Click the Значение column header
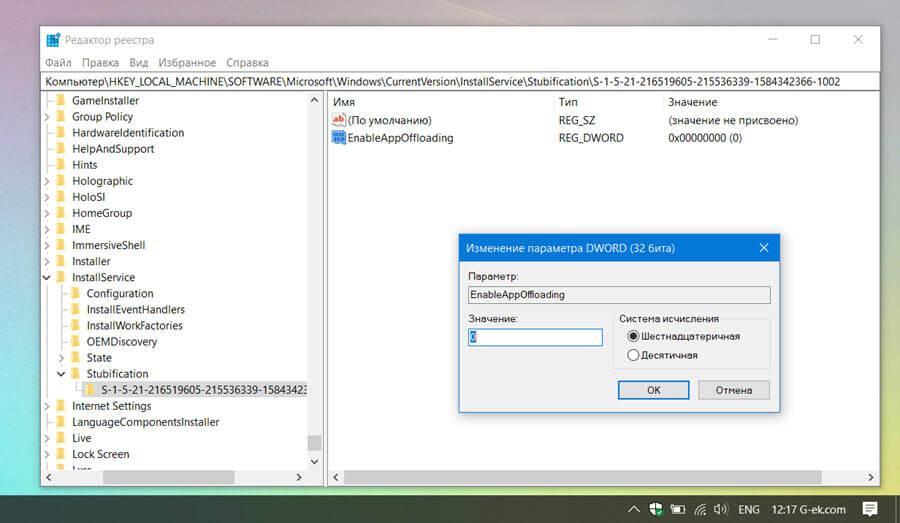This screenshot has width=900, height=523. [692, 102]
